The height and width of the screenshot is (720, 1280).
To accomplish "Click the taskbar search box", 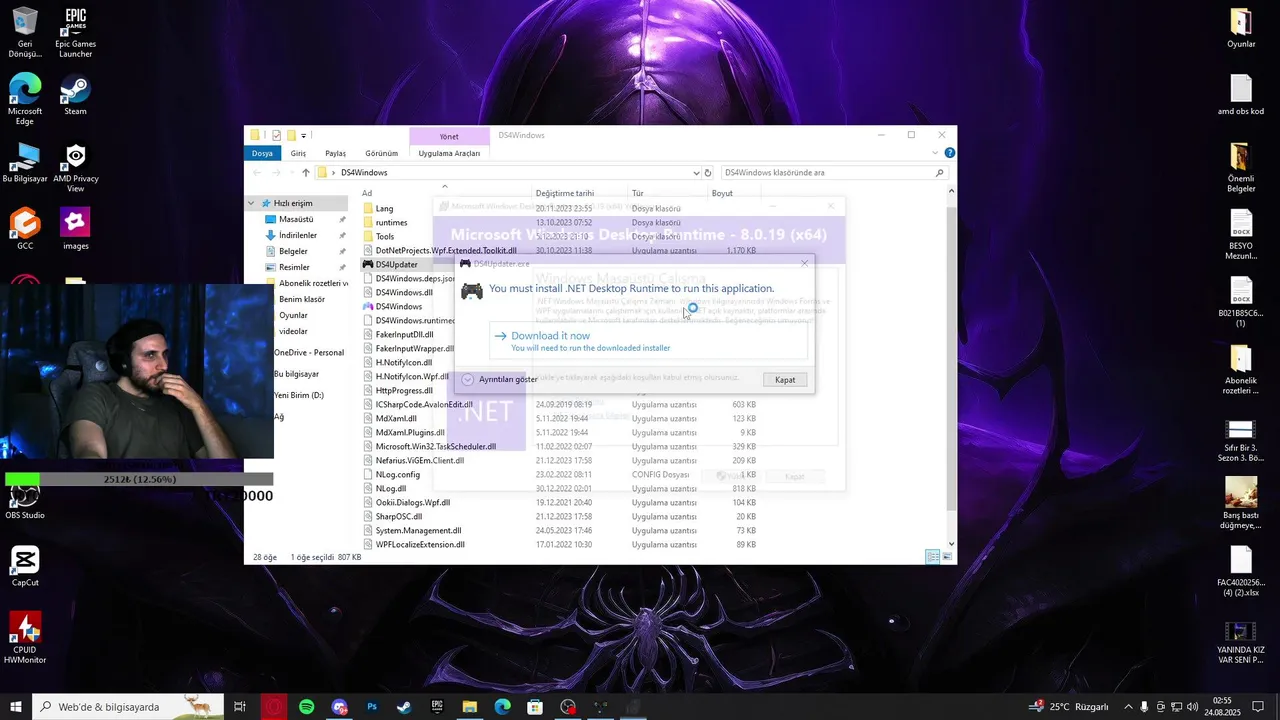I will coord(128,707).
